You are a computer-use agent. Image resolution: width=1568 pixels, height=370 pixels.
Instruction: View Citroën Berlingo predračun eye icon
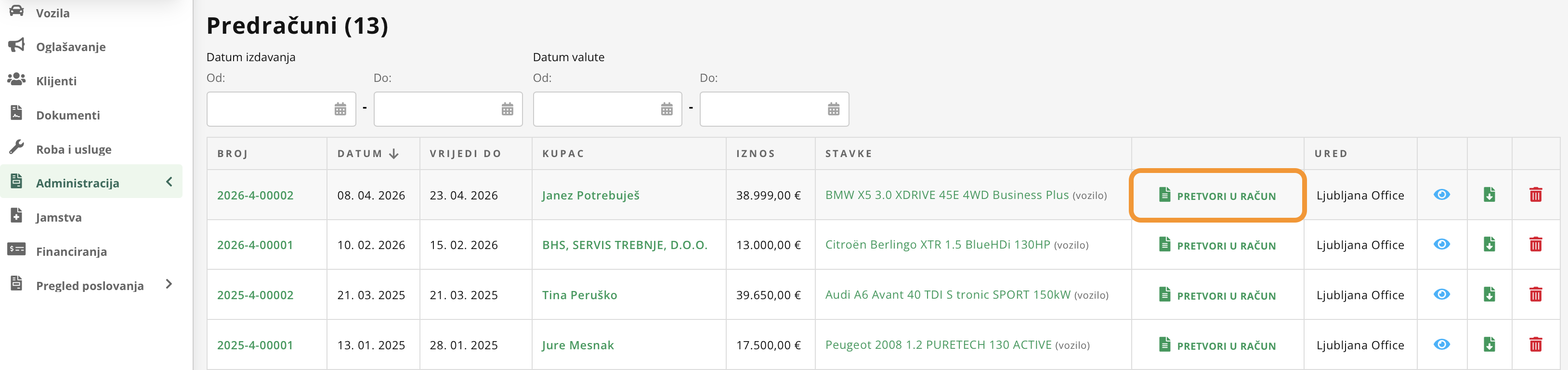(x=1441, y=245)
